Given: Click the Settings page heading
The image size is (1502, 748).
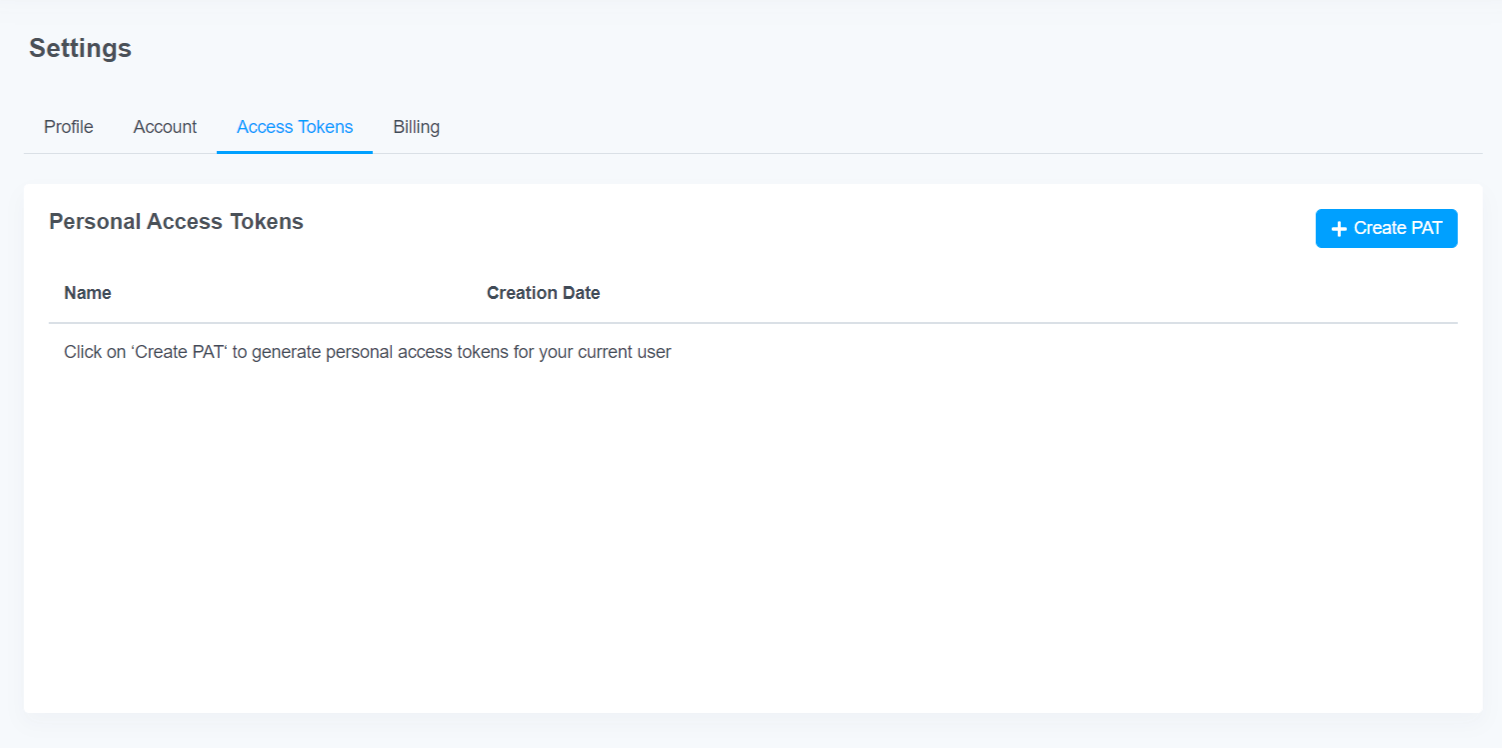Looking at the screenshot, I should pos(80,48).
